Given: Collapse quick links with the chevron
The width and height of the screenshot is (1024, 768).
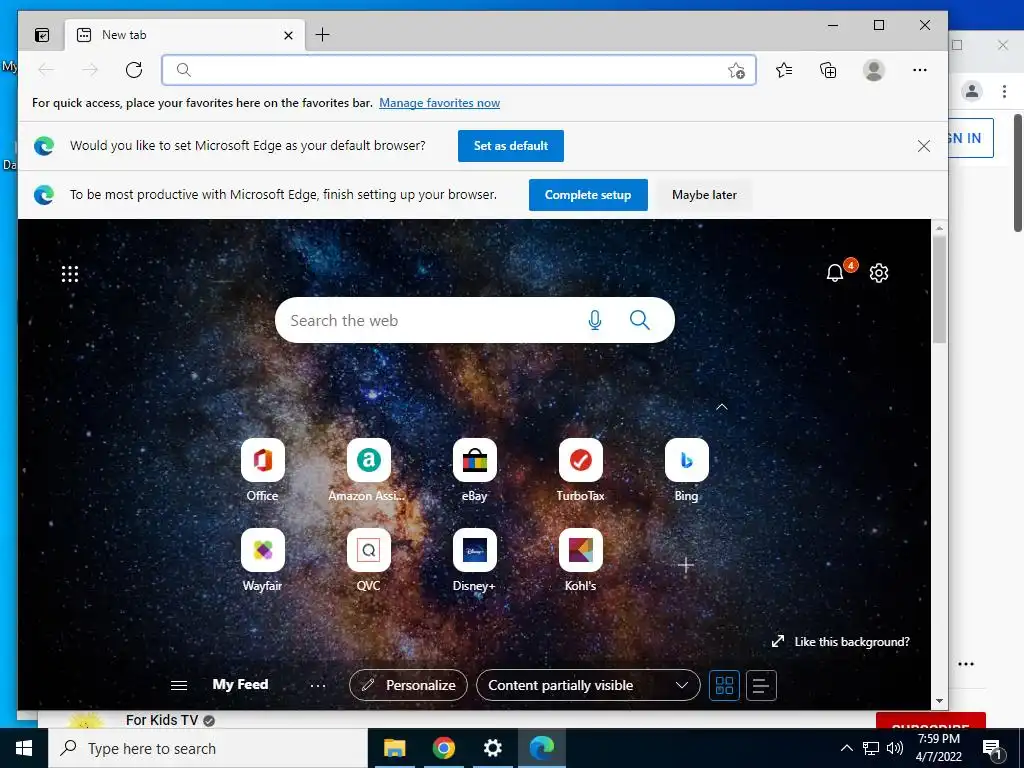Looking at the screenshot, I should tap(722, 407).
